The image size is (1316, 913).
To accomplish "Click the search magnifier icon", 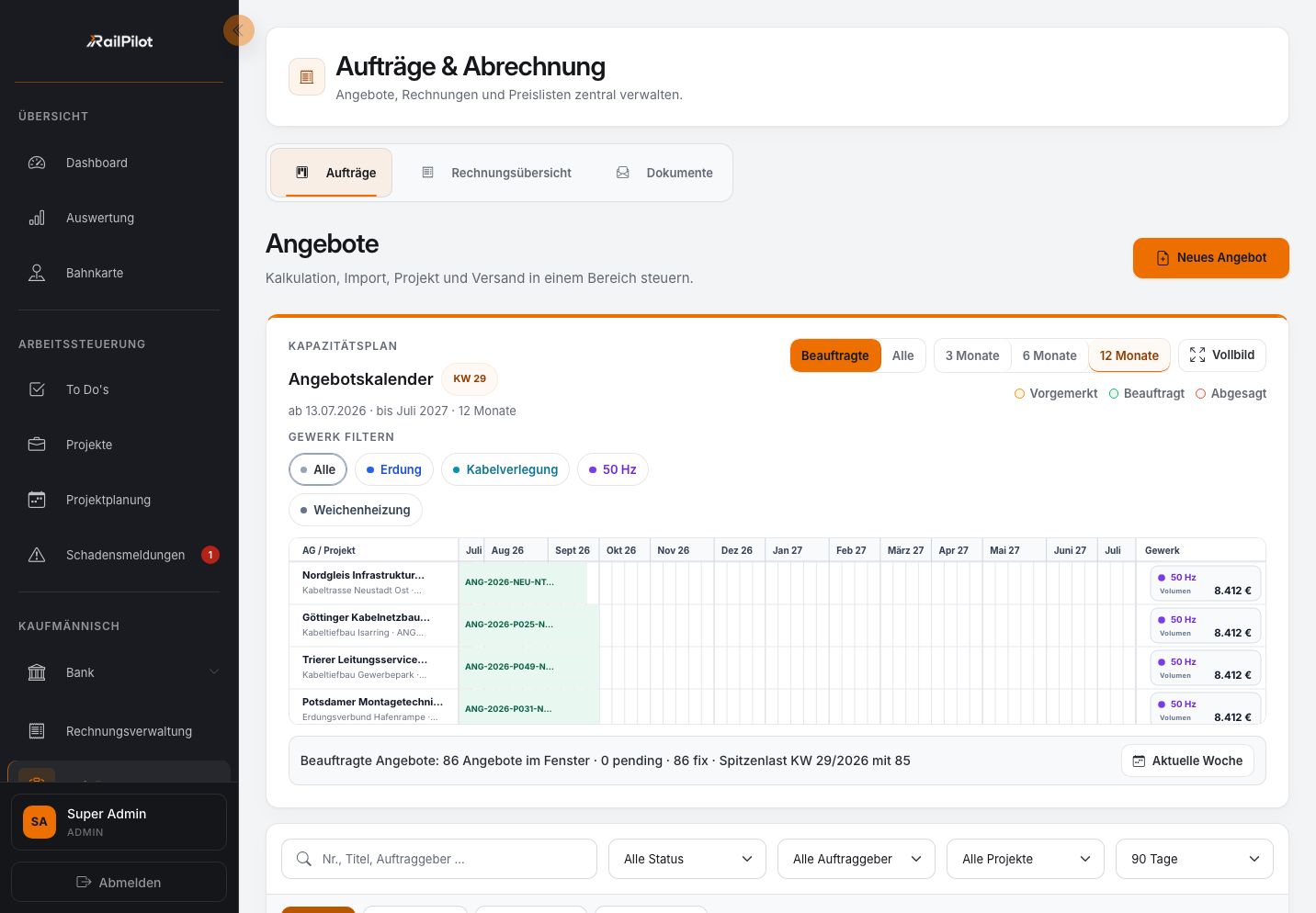I will click(304, 859).
